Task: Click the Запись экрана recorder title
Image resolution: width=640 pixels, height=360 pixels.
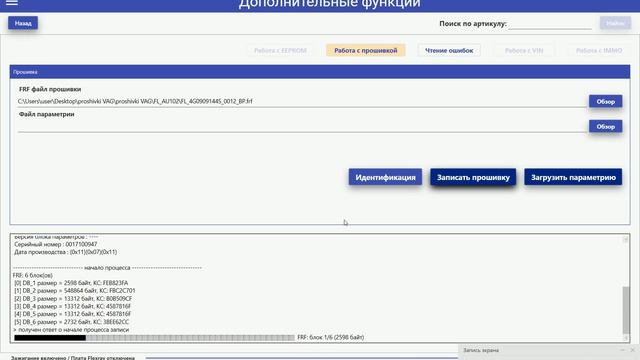Action: tap(481, 350)
